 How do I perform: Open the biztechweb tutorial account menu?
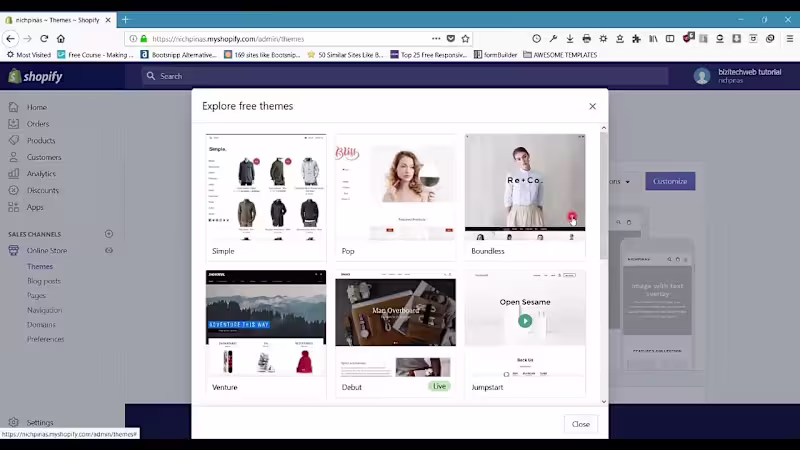tap(738, 76)
